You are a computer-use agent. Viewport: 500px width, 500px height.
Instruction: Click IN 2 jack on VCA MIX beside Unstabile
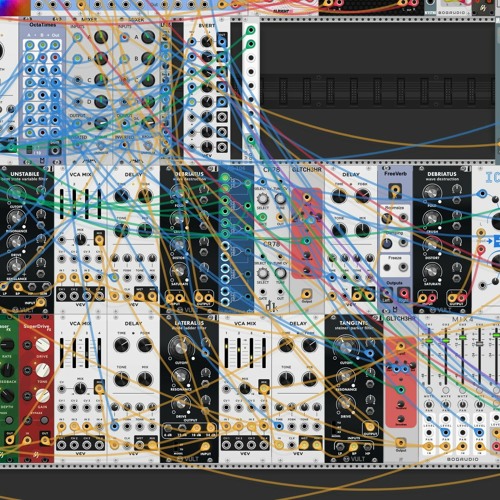74,277
